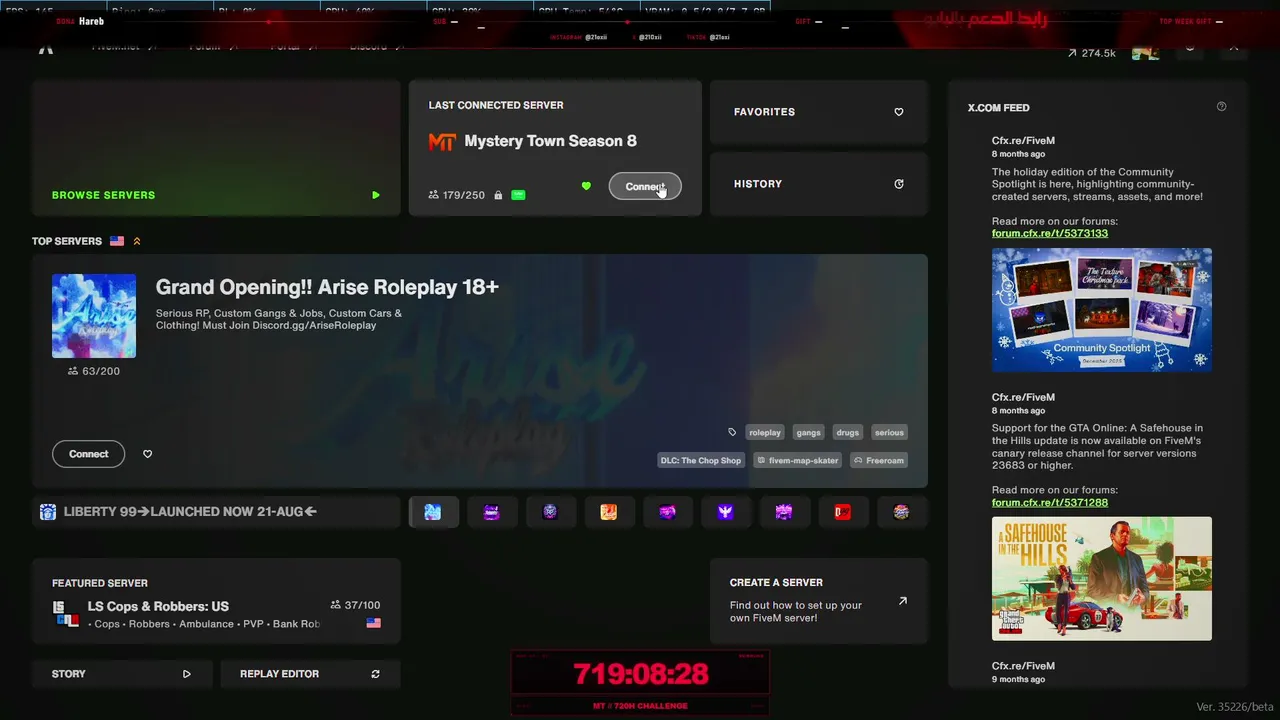Launch Story mode
Image resolution: width=1280 pixels, height=720 pixels.
click(121, 674)
